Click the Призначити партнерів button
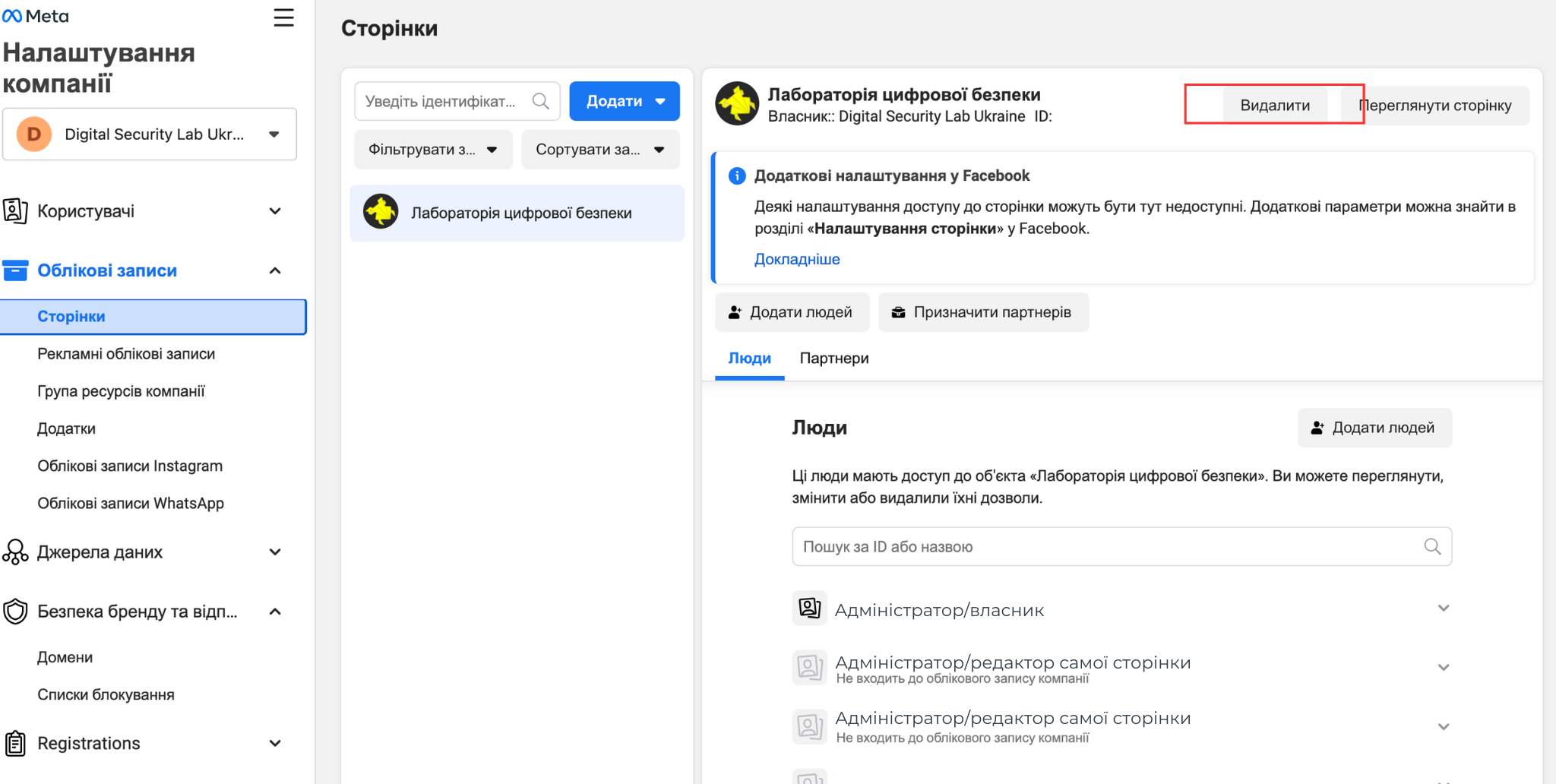Image resolution: width=1556 pixels, height=784 pixels. click(x=983, y=312)
